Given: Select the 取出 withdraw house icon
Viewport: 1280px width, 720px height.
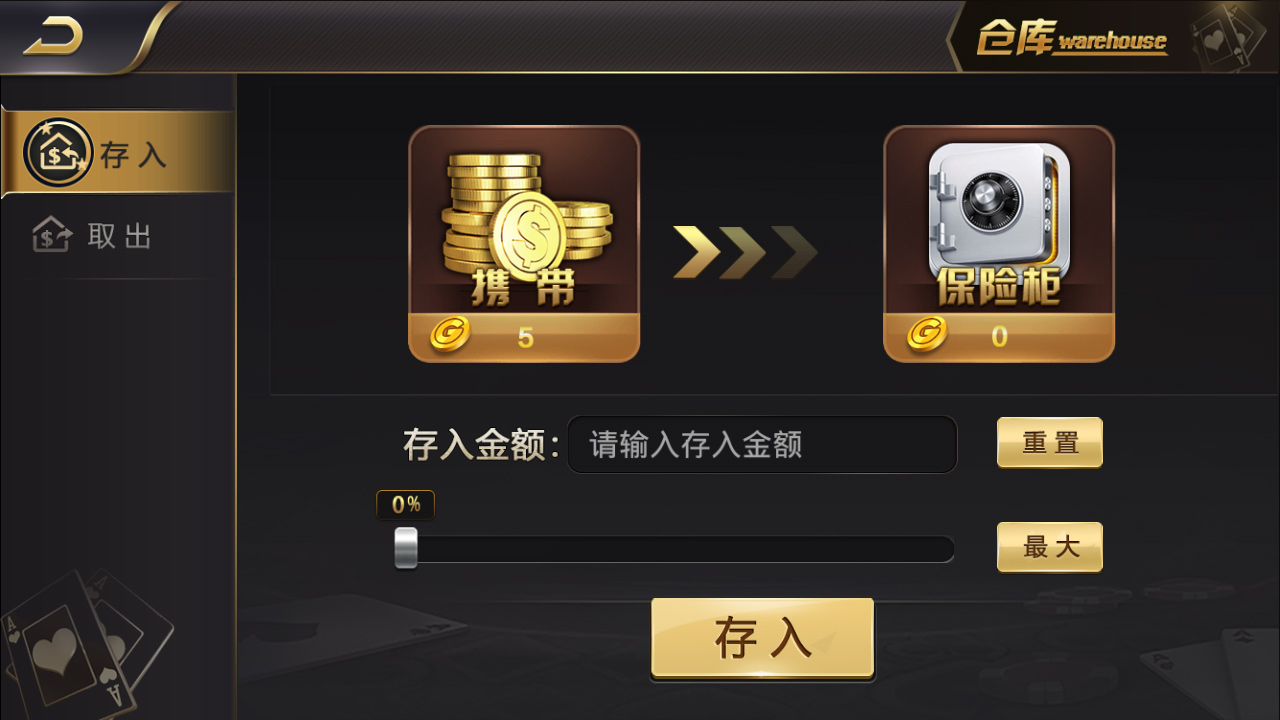Looking at the screenshot, I should [x=53, y=235].
